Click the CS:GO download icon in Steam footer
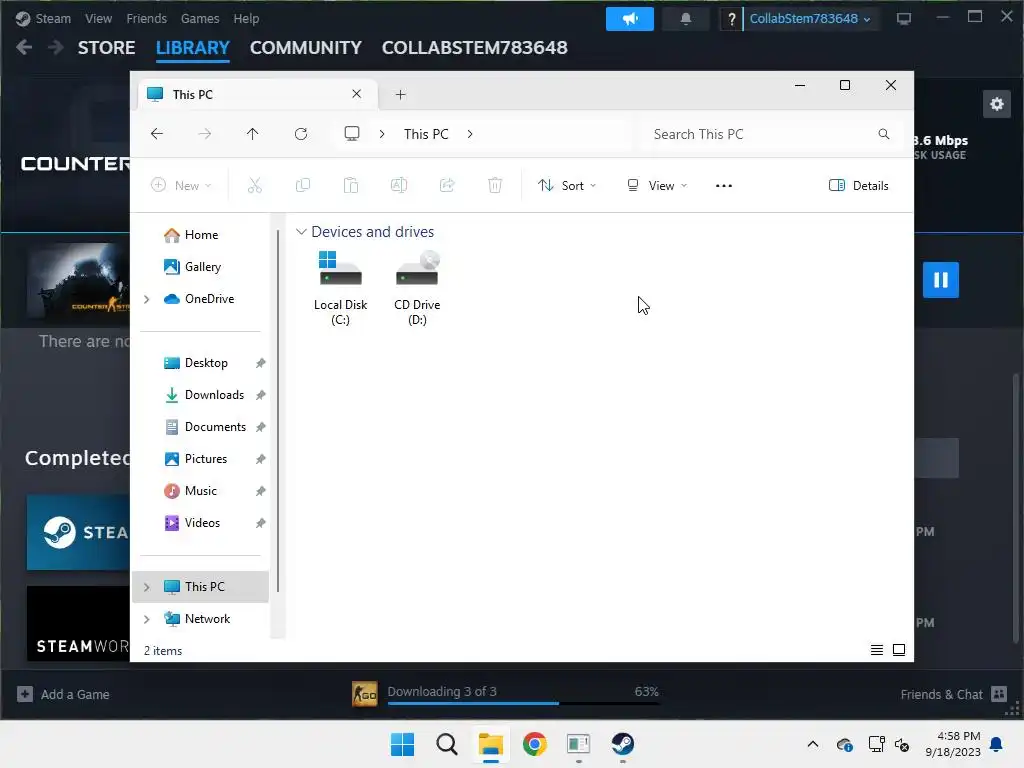This screenshot has height=768, width=1024. (364, 694)
